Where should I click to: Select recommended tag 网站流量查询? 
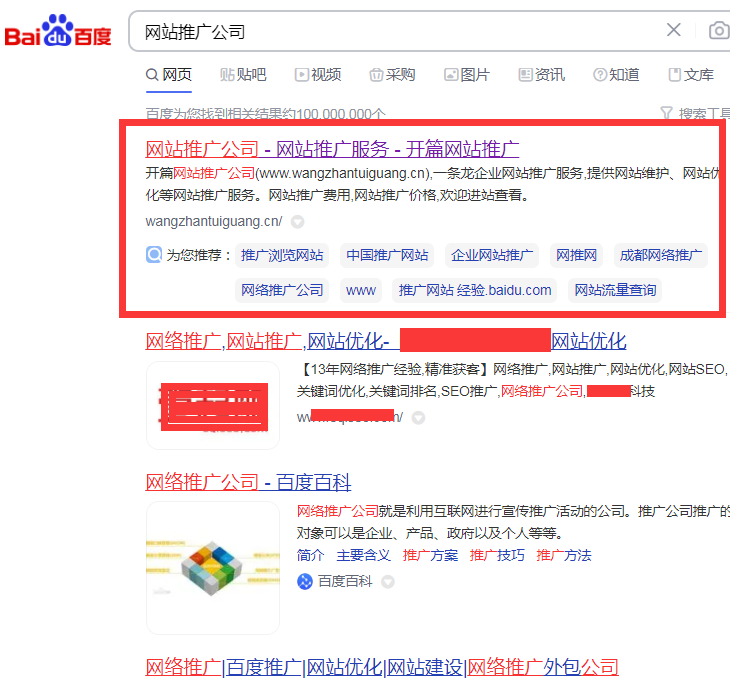[x=615, y=290]
